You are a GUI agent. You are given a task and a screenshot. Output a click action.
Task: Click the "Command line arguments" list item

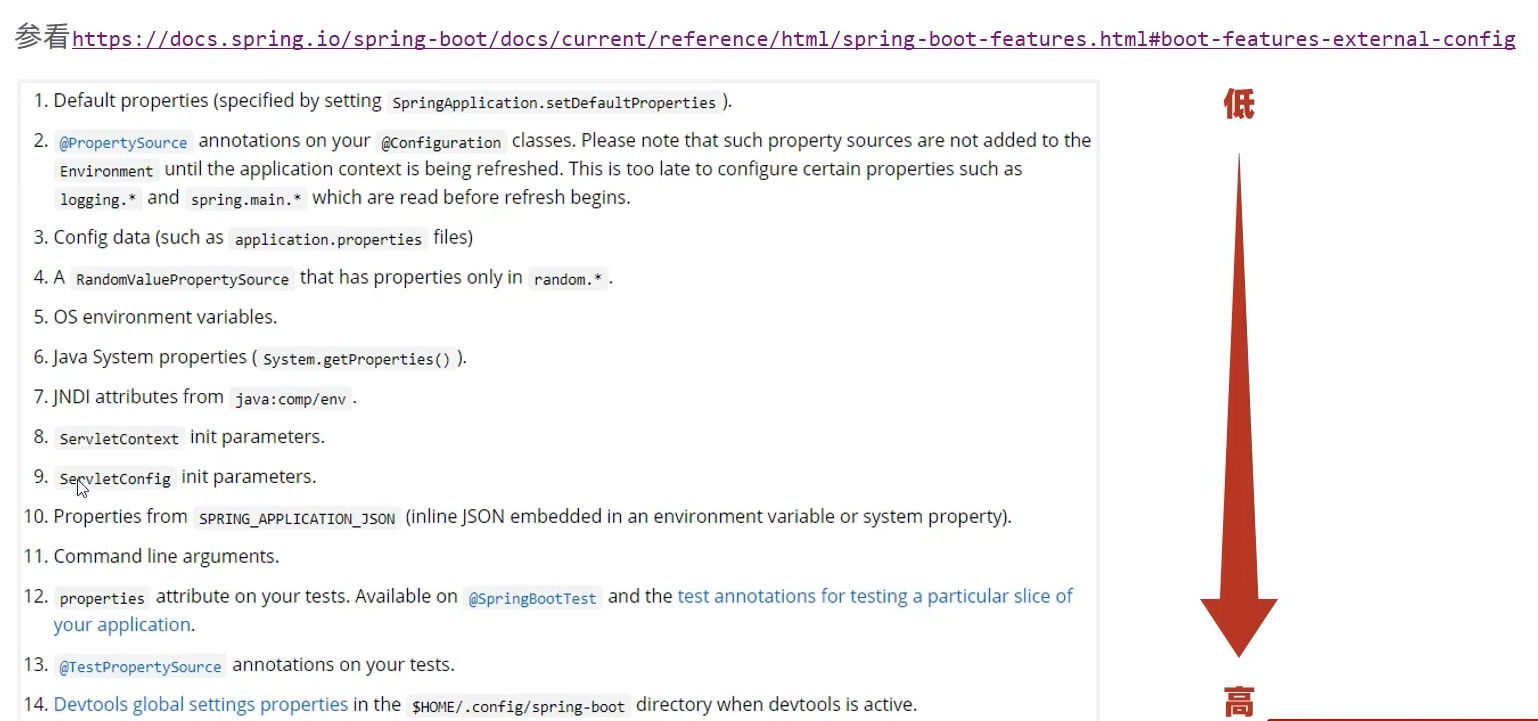[166, 556]
